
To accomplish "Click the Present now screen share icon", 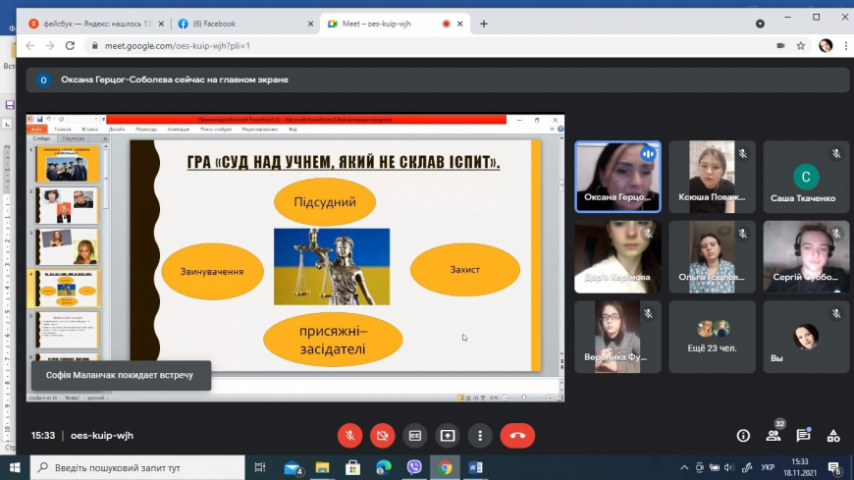I will 448,435.
